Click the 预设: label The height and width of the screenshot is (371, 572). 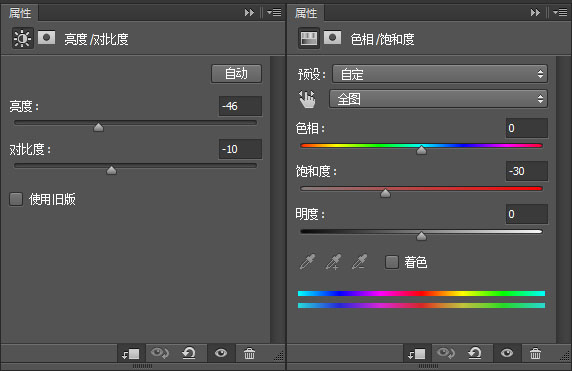312,74
